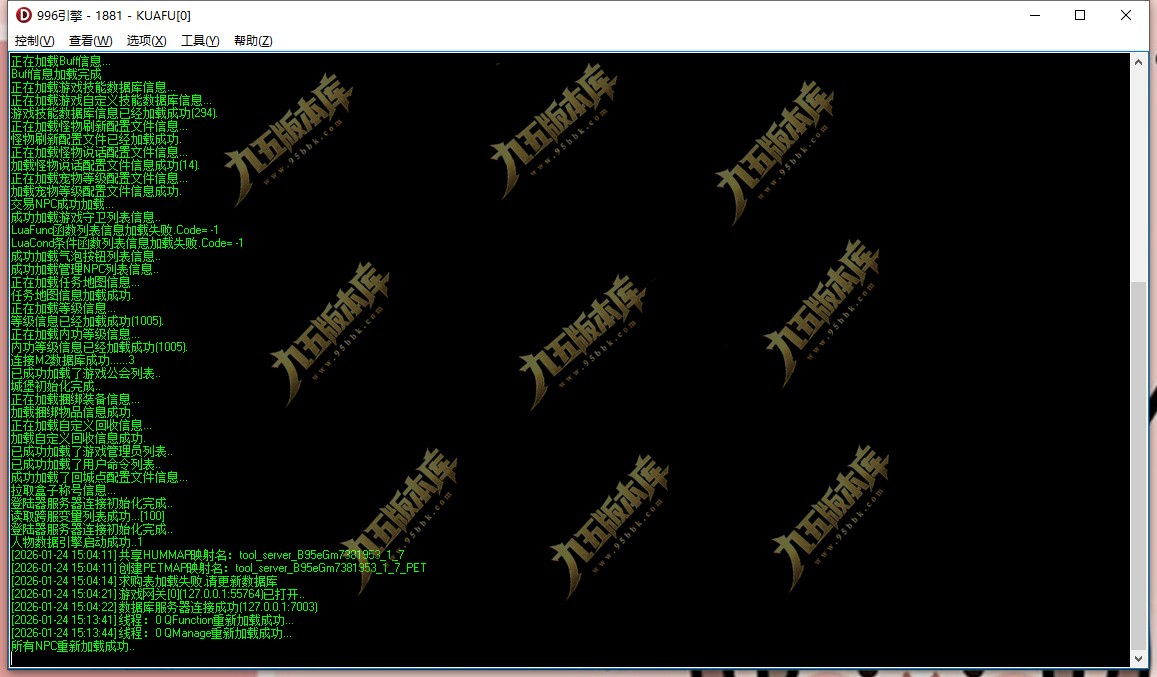Click the line '游戏技能数据库信息已经加载成功(294).'
The width and height of the screenshot is (1157, 677).
[x=114, y=113]
